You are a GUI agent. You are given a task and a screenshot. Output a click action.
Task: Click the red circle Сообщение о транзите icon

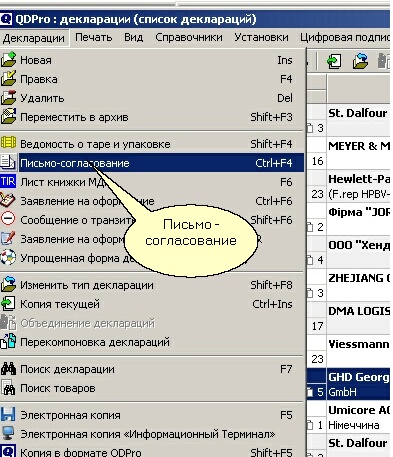click(x=8, y=219)
